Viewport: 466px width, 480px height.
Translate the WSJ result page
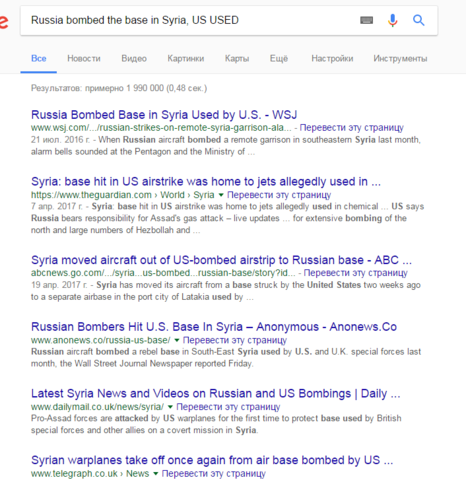(x=352, y=128)
